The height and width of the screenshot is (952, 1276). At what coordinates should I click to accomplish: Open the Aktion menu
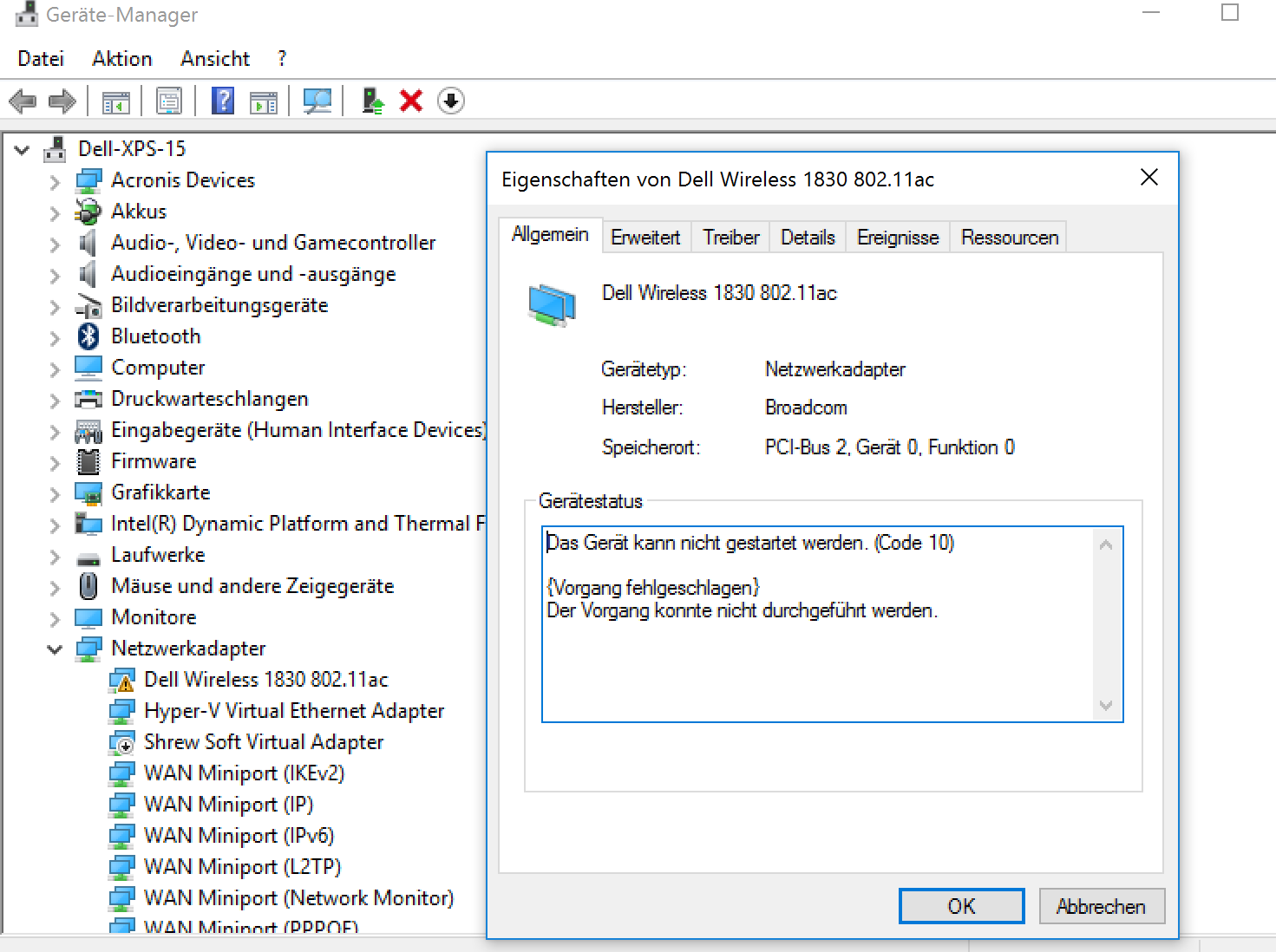(122, 59)
